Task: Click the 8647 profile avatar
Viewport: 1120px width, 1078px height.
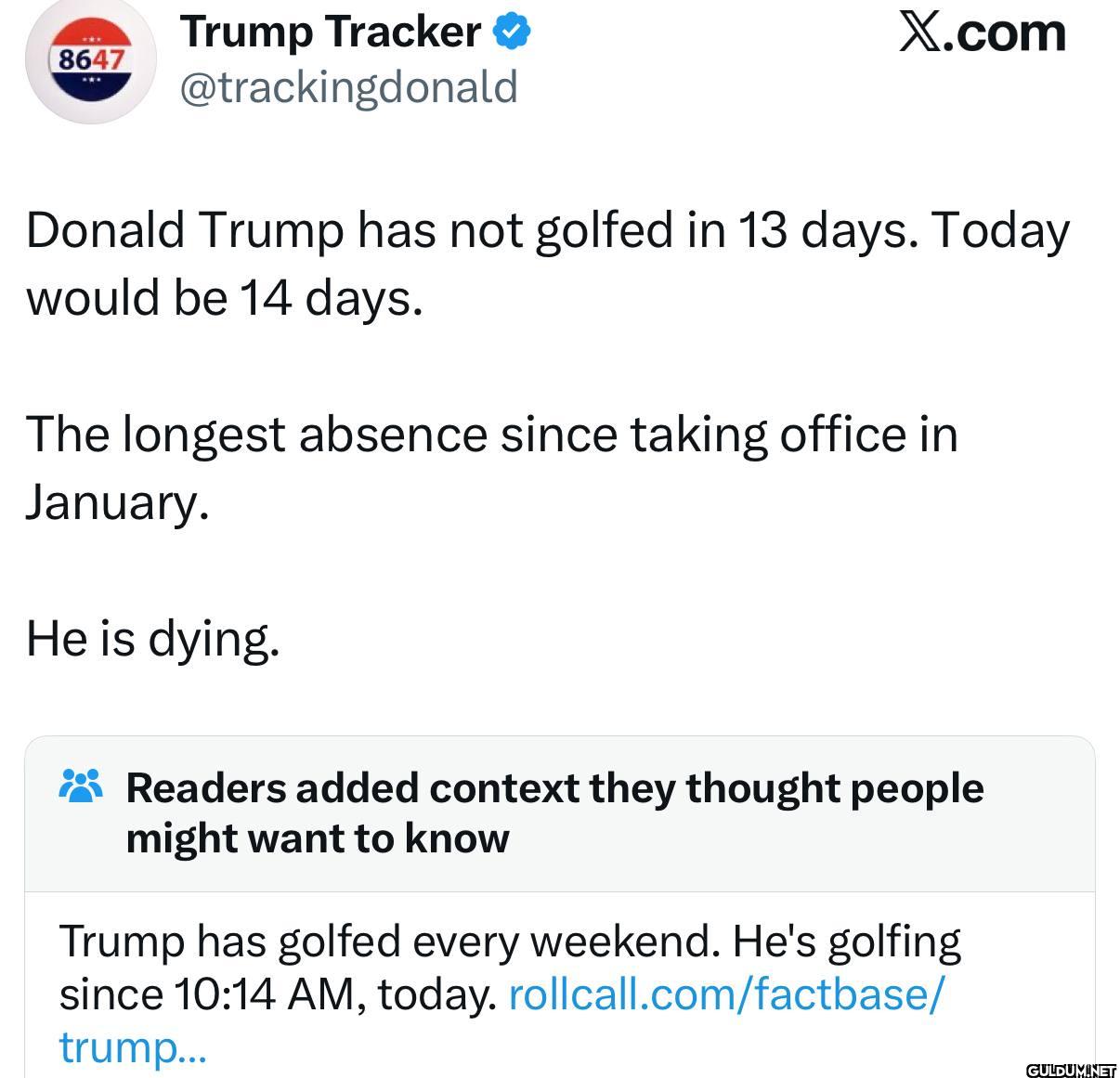Action: pyautogui.click(x=90, y=61)
